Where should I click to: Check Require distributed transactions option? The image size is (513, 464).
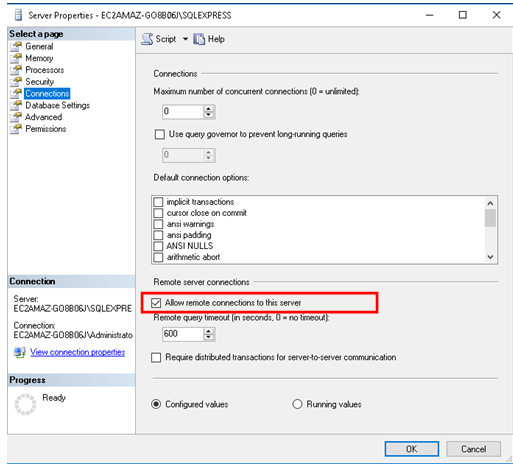(156, 357)
